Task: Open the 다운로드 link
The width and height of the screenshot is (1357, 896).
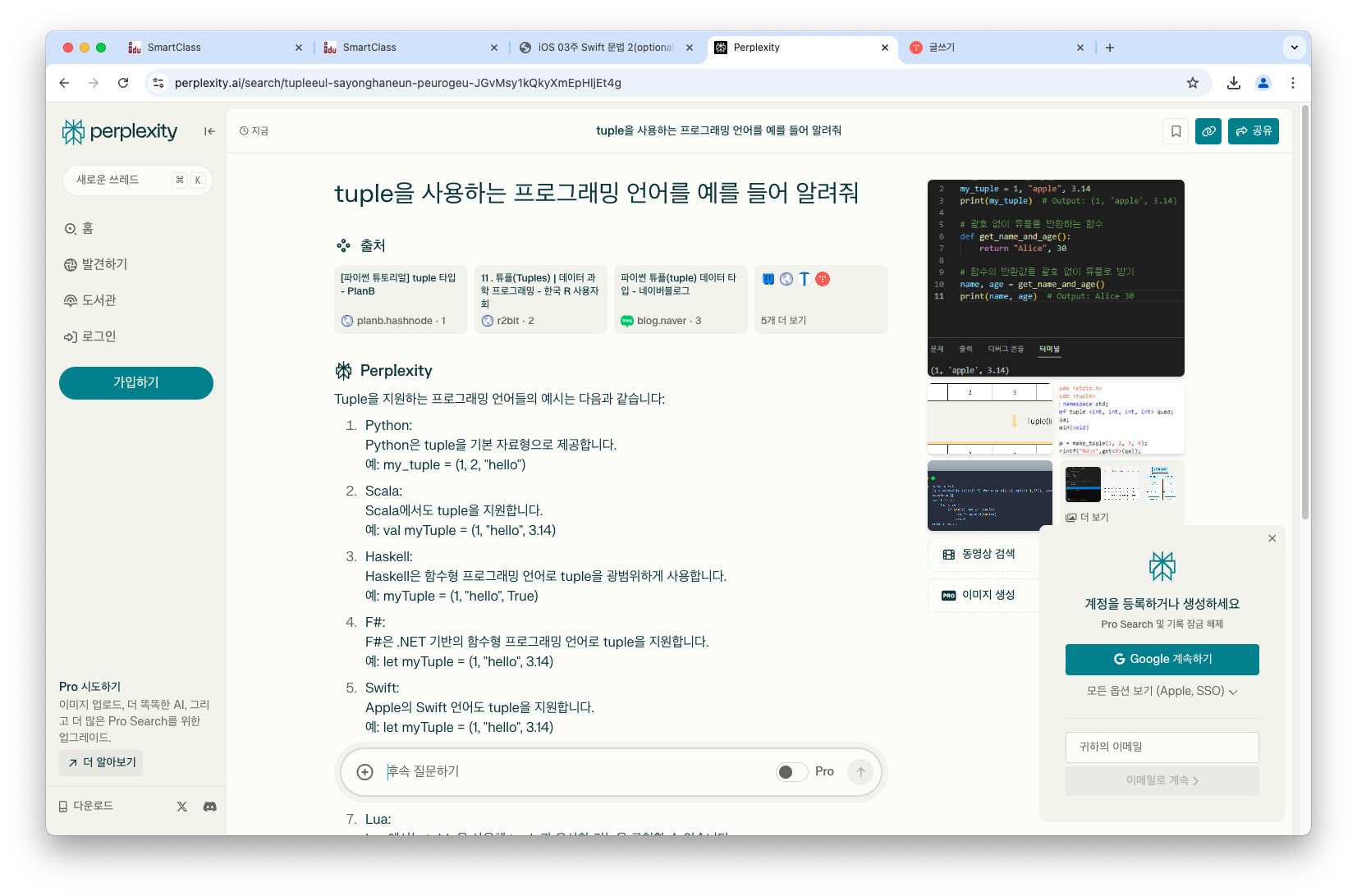Action: pyautogui.click(x=85, y=807)
